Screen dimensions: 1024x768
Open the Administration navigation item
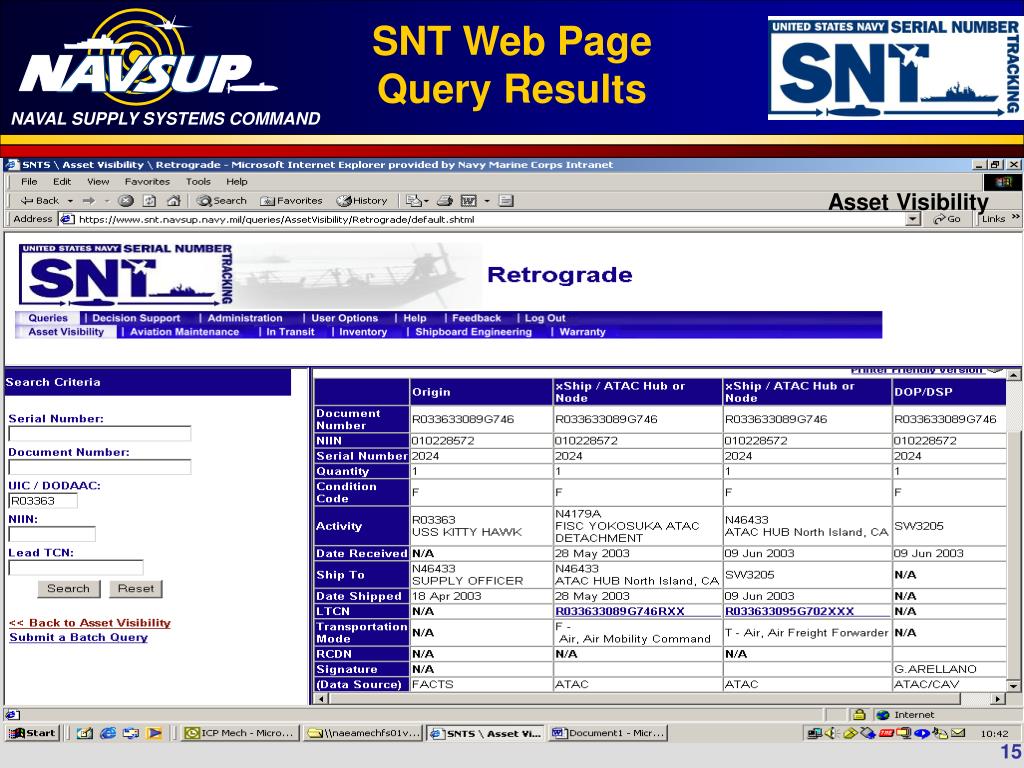245,318
